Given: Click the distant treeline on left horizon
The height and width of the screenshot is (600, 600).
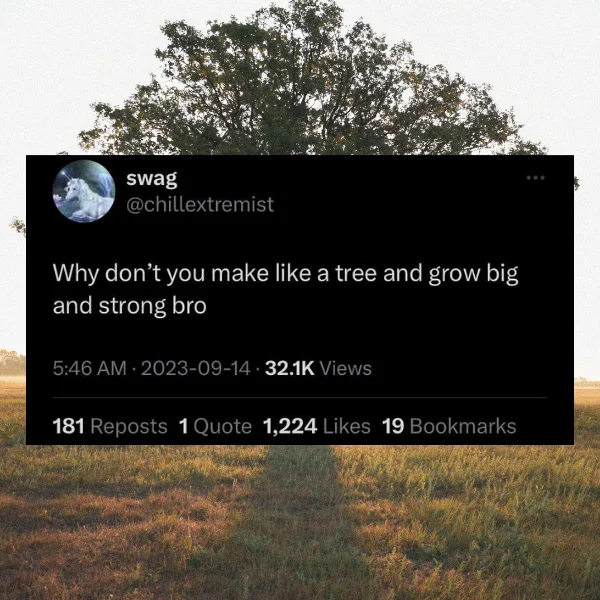Looking at the screenshot, I should [12, 362].
